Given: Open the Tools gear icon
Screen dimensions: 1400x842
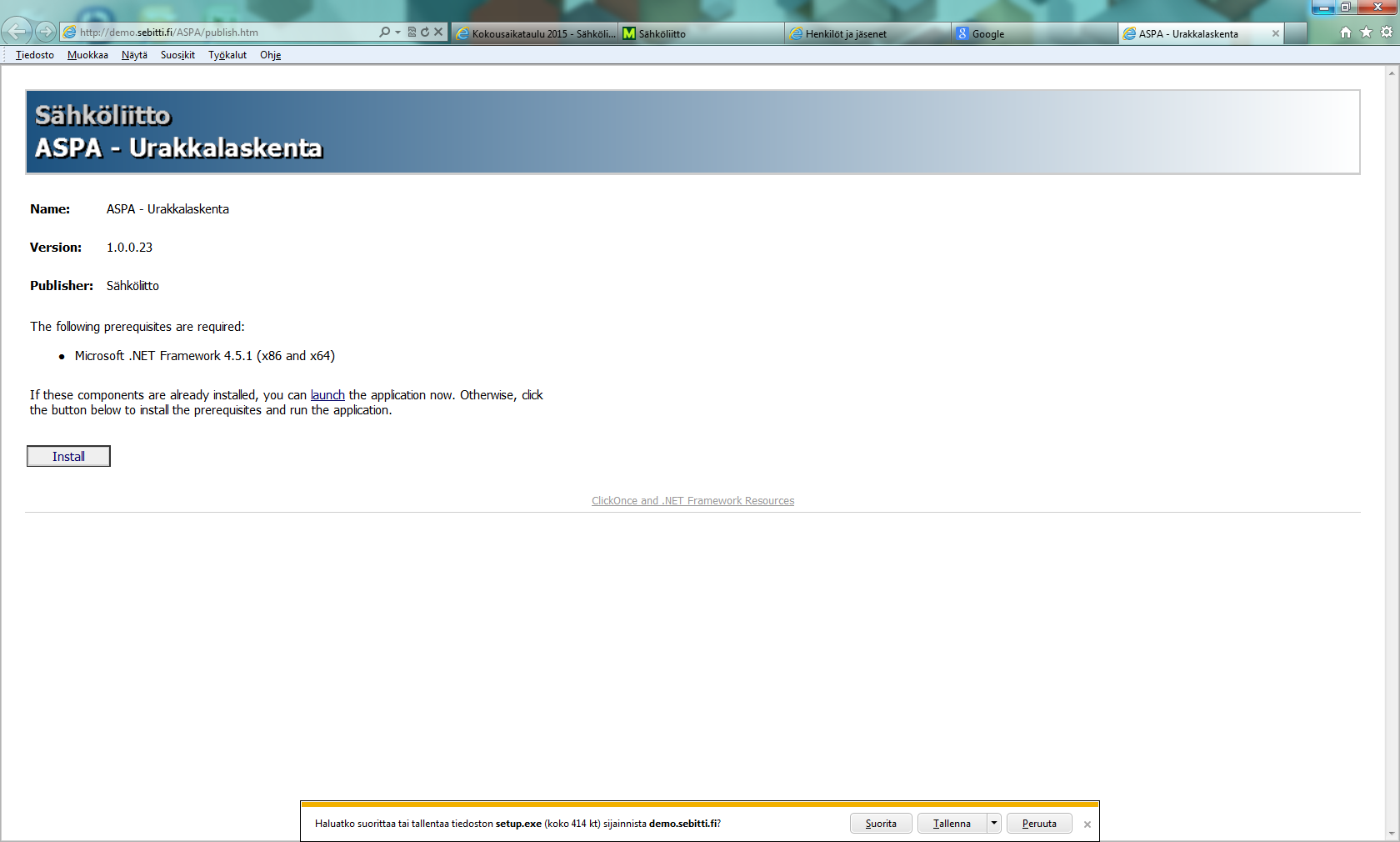Looking at the screenshot, I should click(1387, 33).
